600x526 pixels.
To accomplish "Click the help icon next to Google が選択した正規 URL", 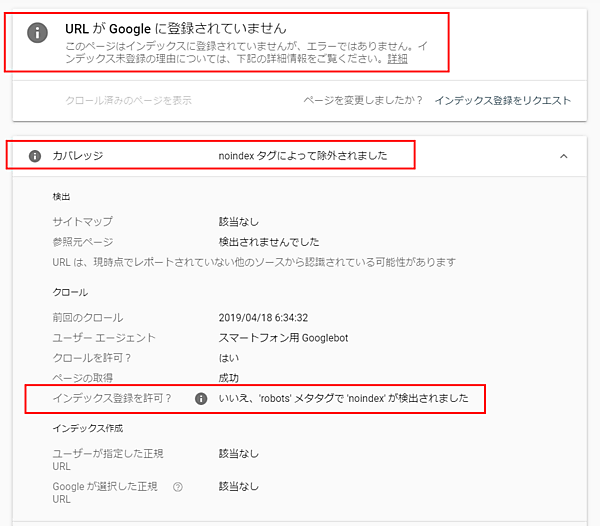I will [178, 487].
